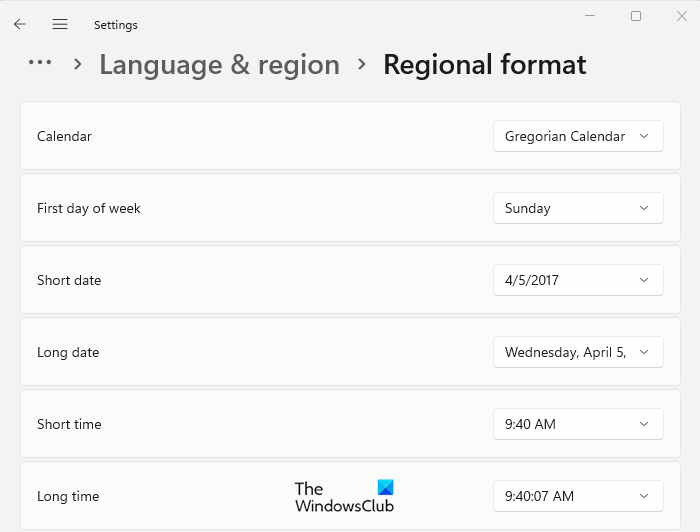Click the First day of week label

(89, 208)
